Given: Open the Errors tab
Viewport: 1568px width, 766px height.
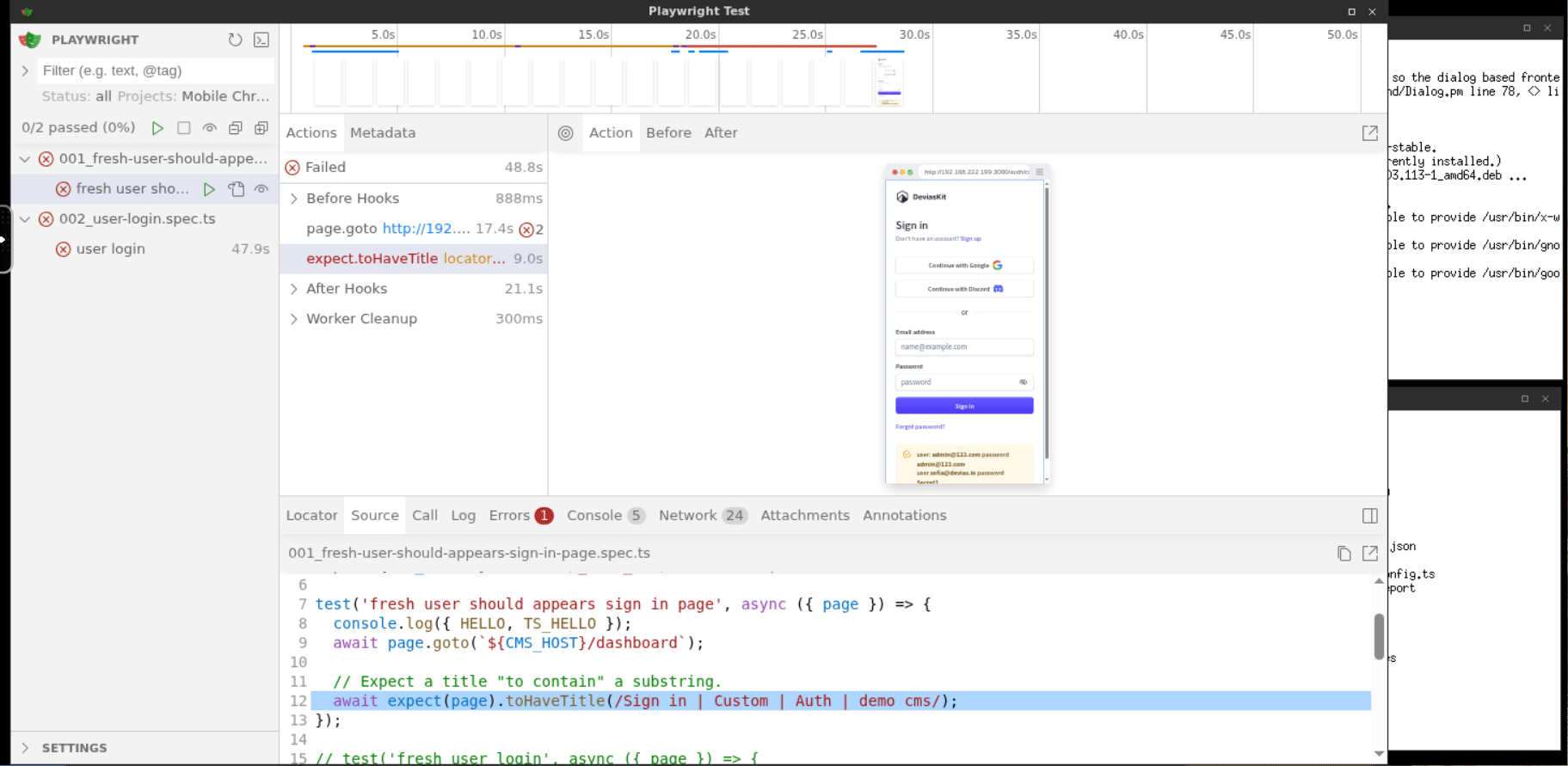Looking at the screenshot, I should click(x=509, y=516).
